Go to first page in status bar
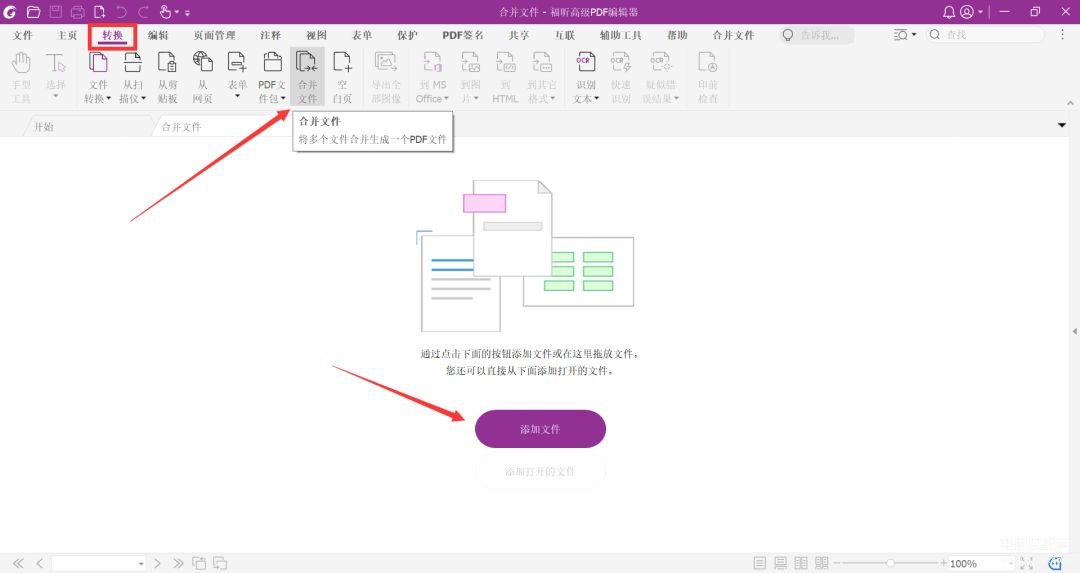The width and height of the screenshot is (1080, 573). (x=18, y=563)
